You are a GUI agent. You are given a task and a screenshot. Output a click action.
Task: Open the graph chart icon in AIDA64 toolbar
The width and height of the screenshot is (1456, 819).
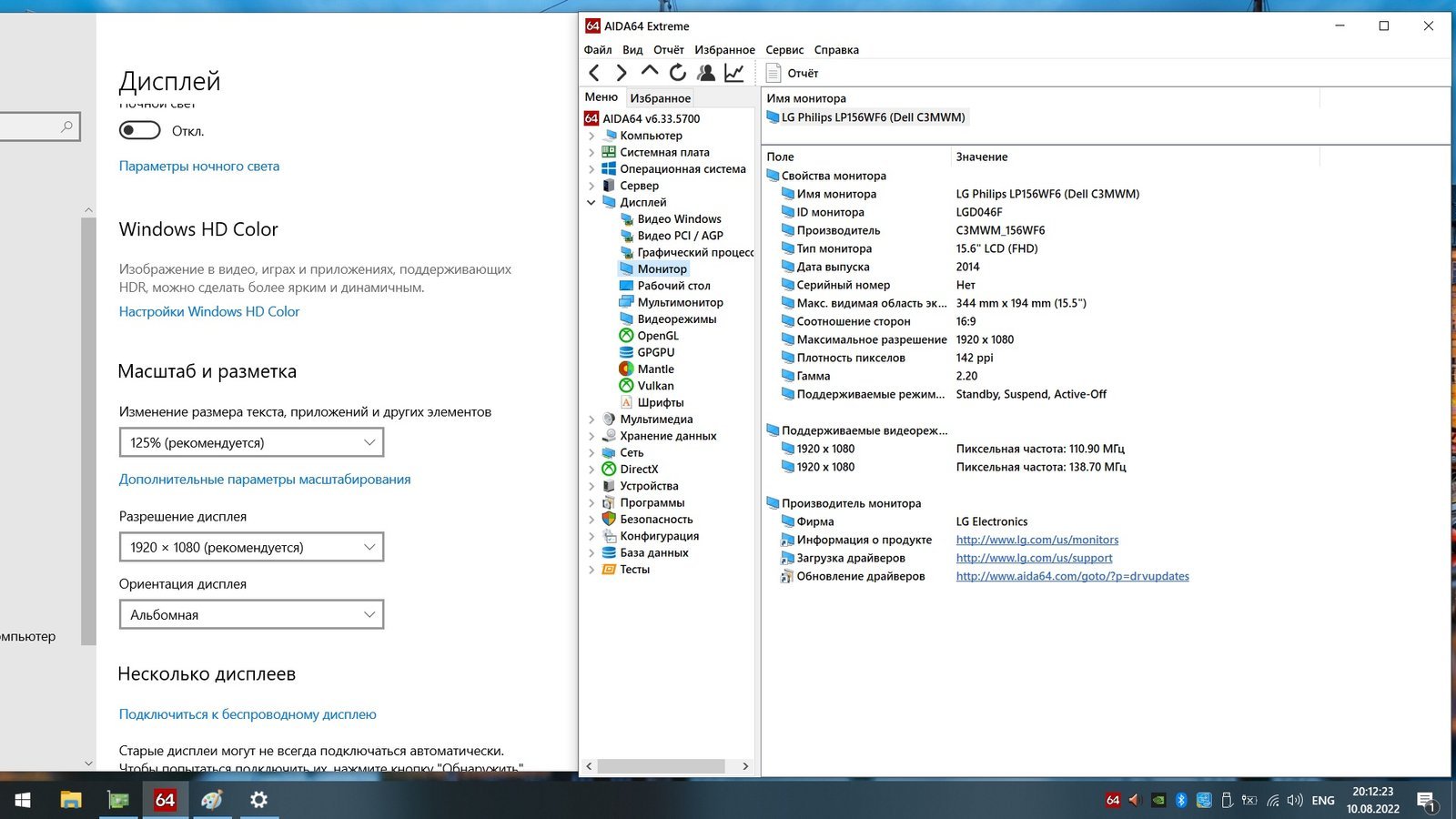tap(734, 73)
